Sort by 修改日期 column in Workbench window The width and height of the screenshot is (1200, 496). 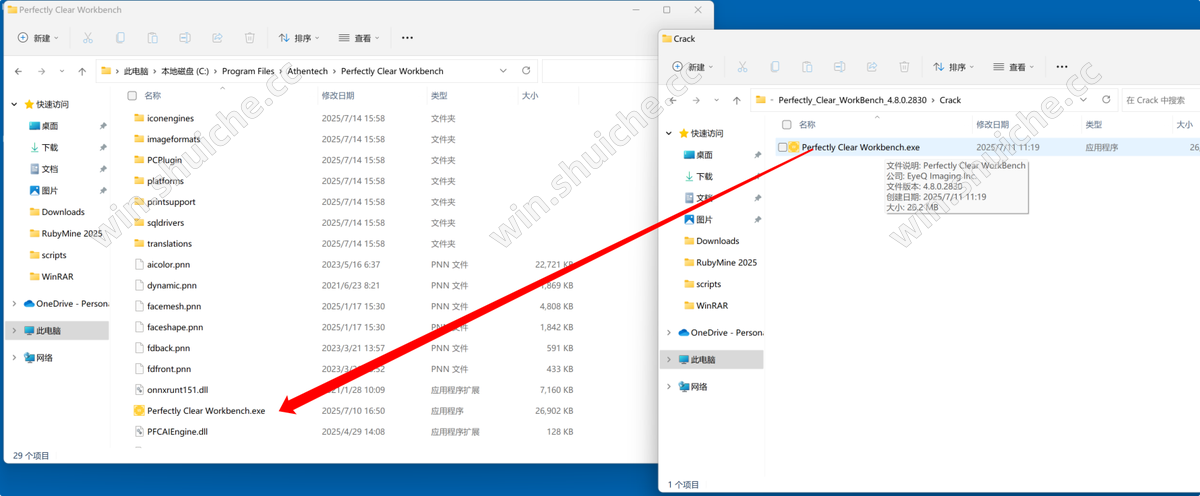338,96
